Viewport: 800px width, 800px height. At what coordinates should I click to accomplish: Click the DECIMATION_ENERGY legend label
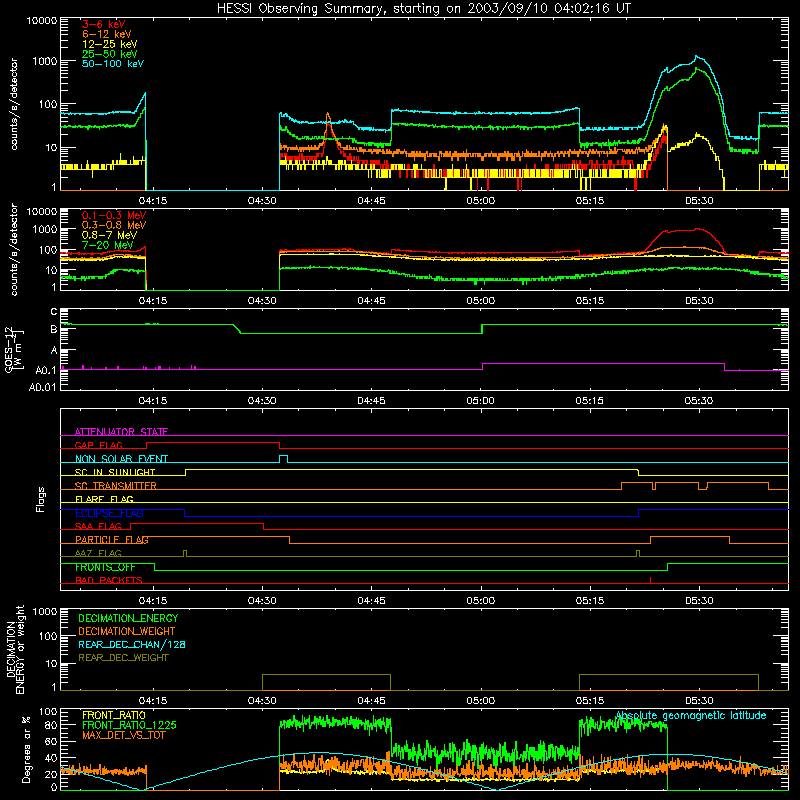click(x=128, y=618)
